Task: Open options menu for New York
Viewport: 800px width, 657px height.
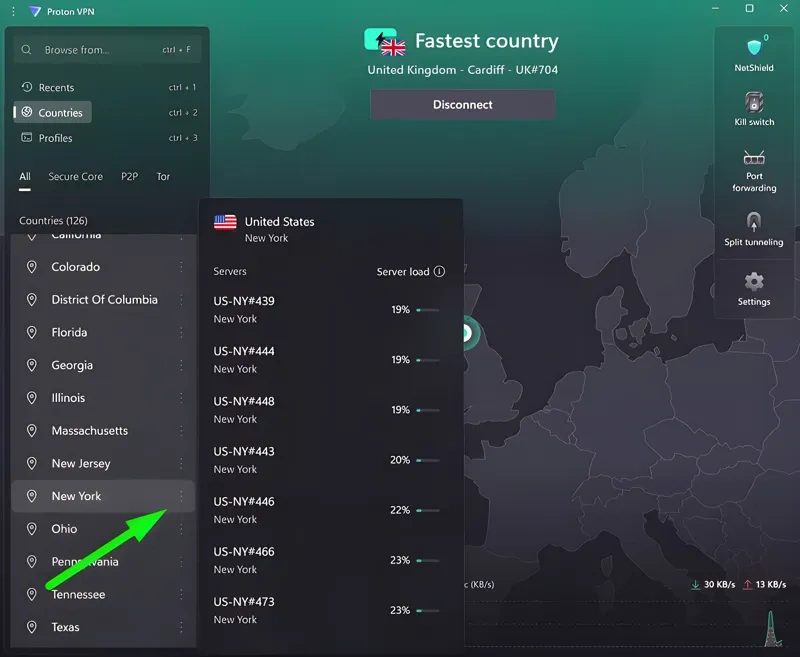Action: pyautogui.click(x=183, y=496)
